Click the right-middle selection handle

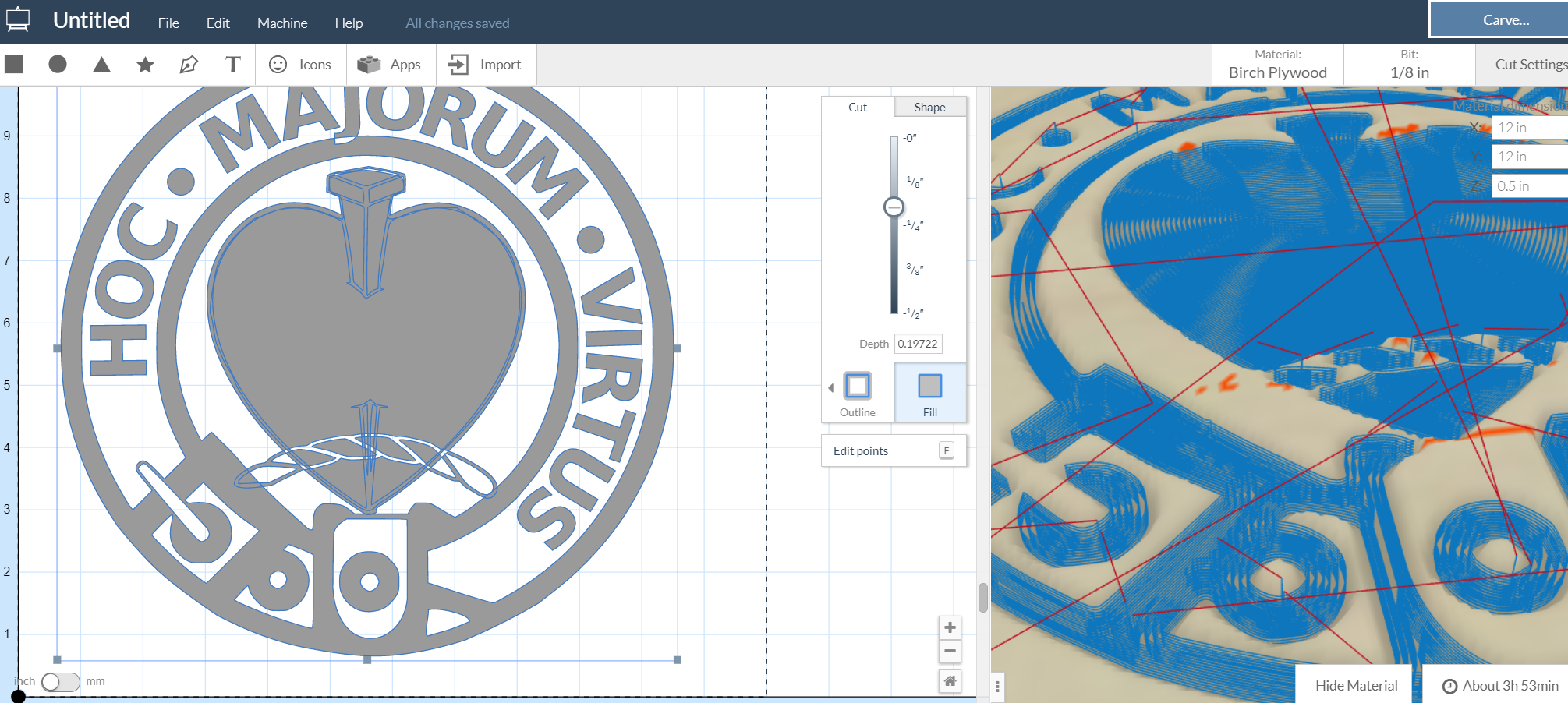[x=678, y=348]
